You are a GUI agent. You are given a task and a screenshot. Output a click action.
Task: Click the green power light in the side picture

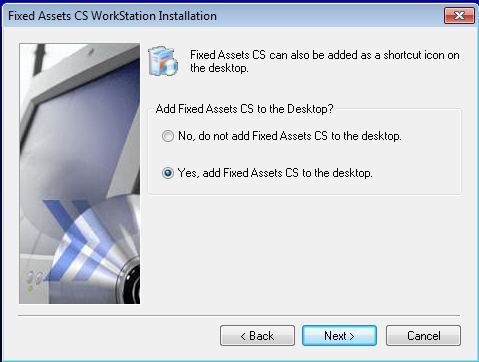[x=30, y=289]
